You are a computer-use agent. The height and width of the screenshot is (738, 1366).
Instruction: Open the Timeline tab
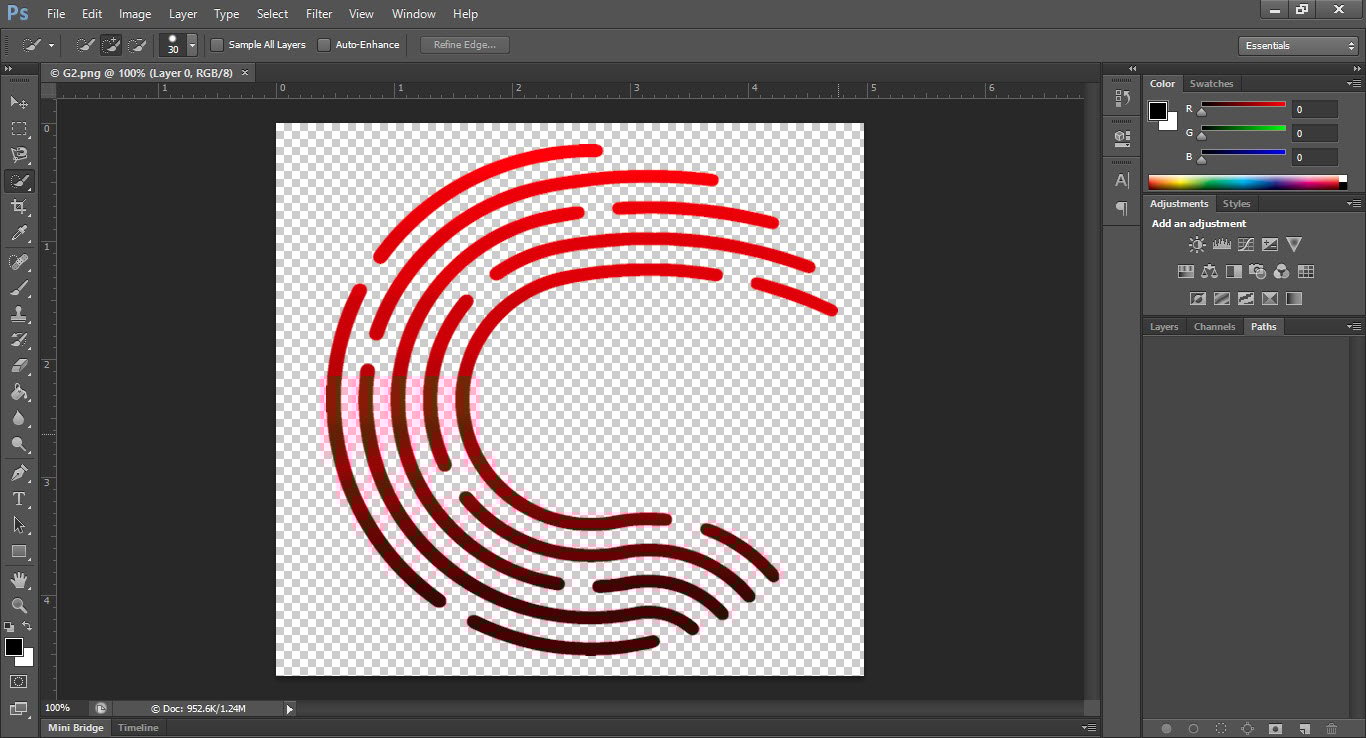pos(138,728)
